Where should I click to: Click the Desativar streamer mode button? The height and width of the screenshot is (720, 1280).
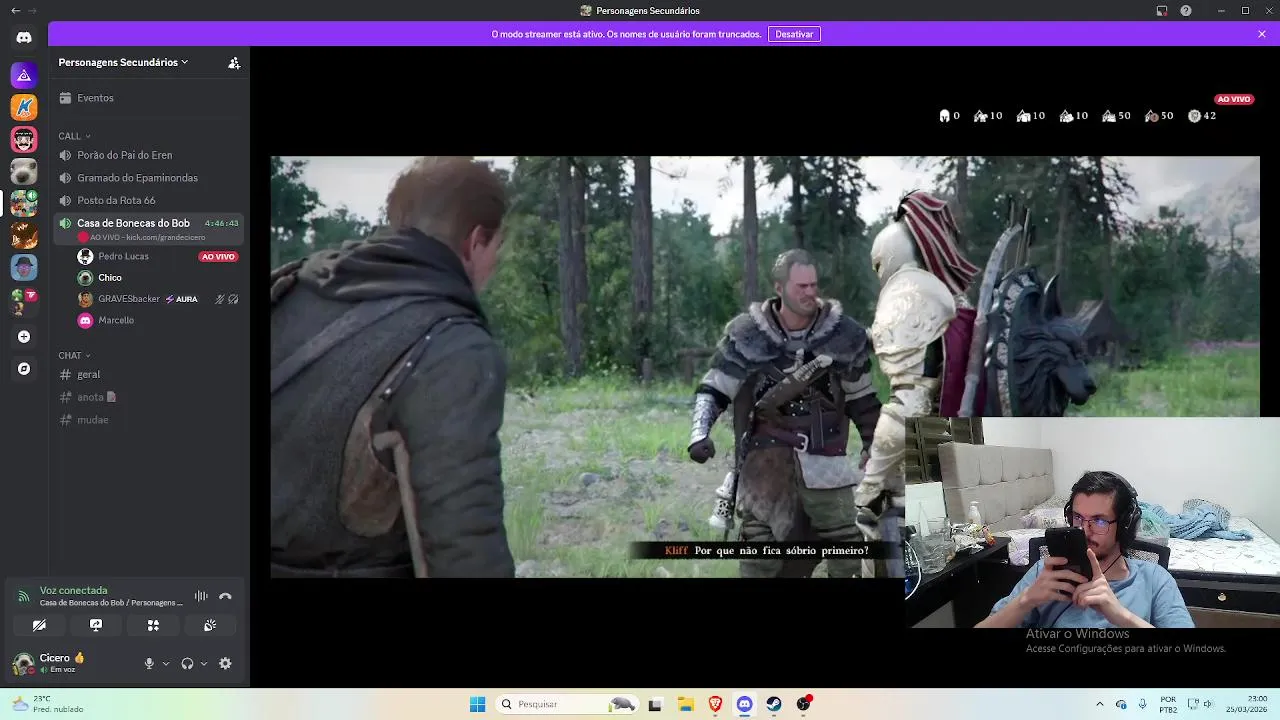(794, 34)
